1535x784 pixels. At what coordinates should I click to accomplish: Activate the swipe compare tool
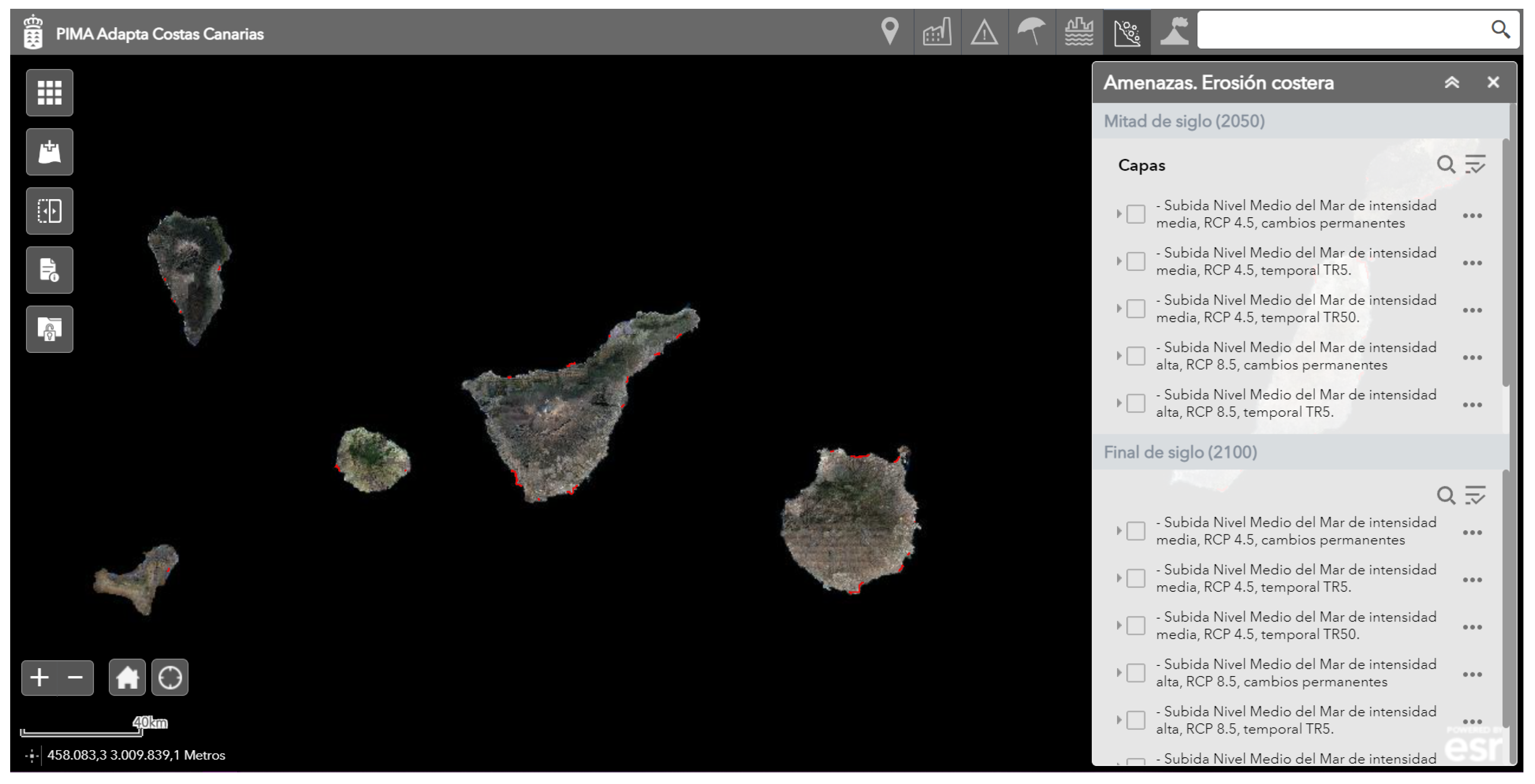pyautogui.click(x=50, y=211)
